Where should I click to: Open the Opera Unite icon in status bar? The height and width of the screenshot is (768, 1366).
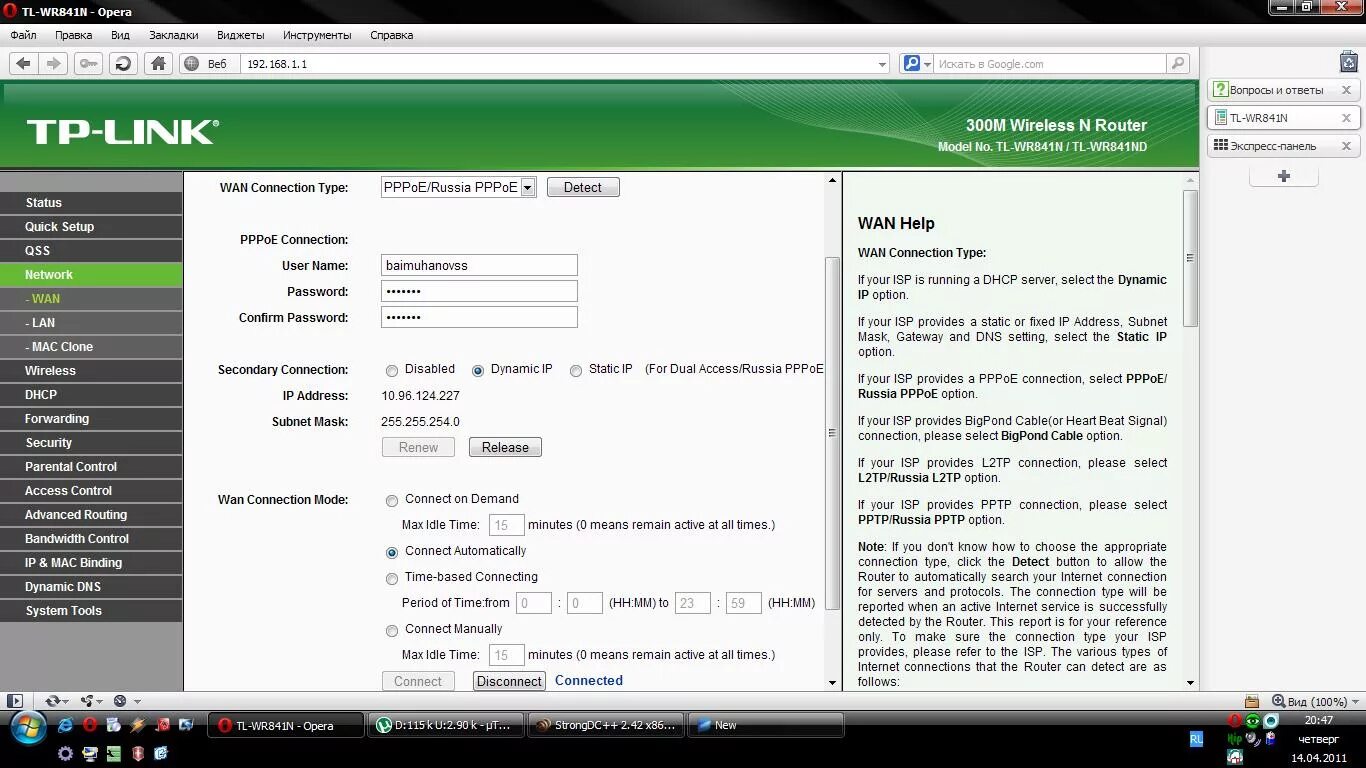click(x=87, y=701)
